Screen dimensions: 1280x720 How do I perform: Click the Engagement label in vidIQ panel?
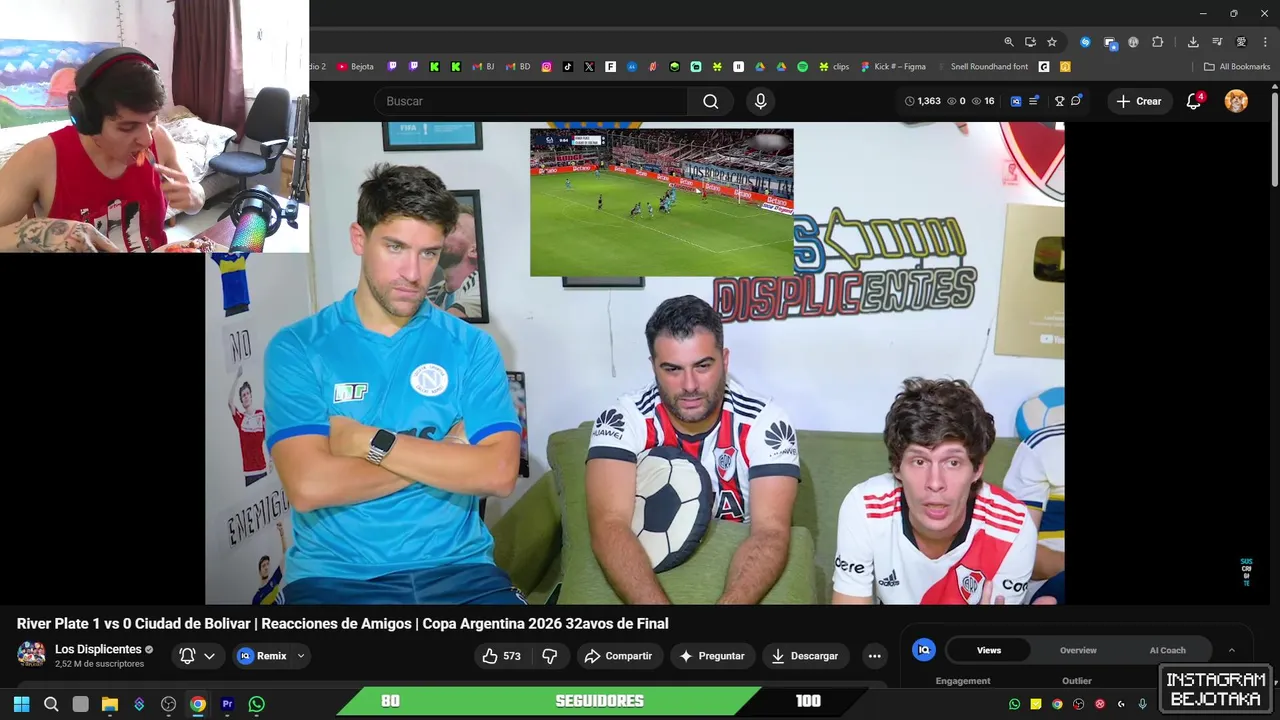(963, 681)
